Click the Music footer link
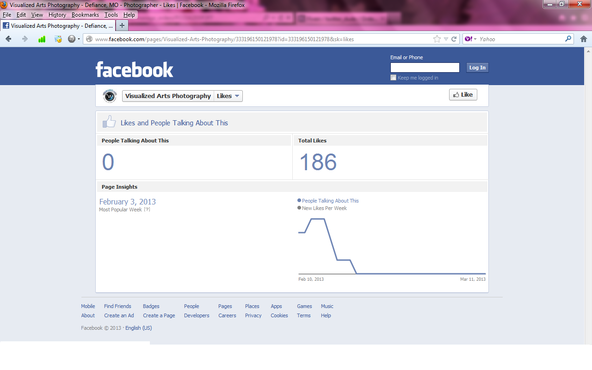This screenshot has height=370, width=592. 327,306
